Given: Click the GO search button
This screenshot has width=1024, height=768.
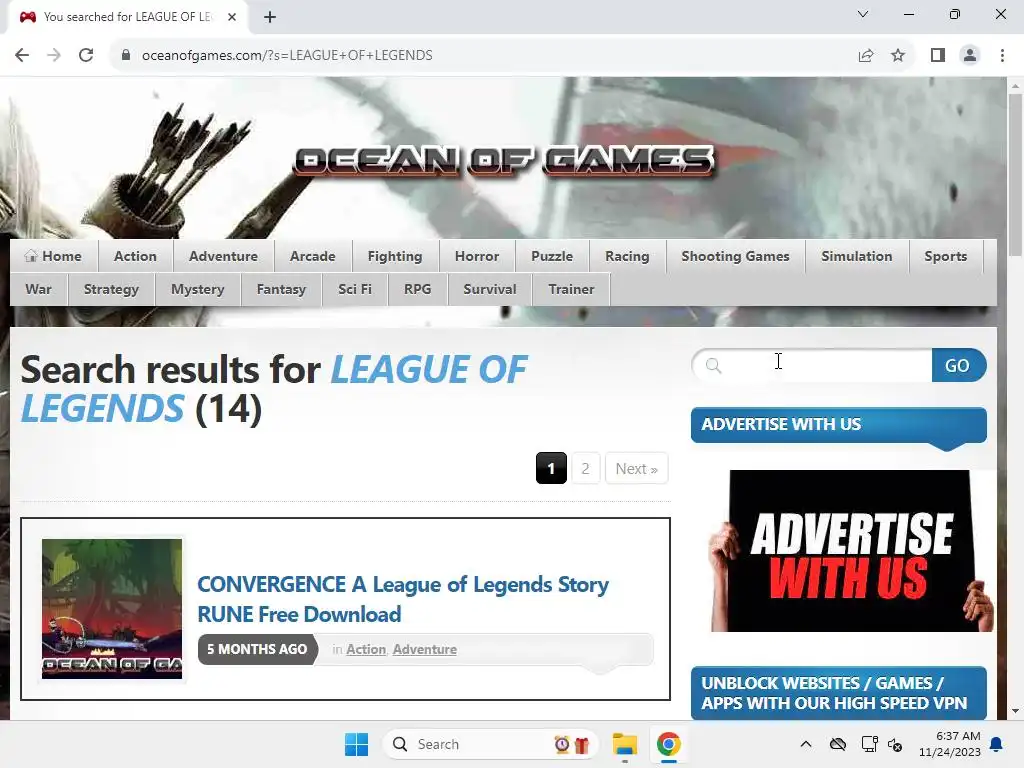Looking at the screenshot, I should click(958, 365).
